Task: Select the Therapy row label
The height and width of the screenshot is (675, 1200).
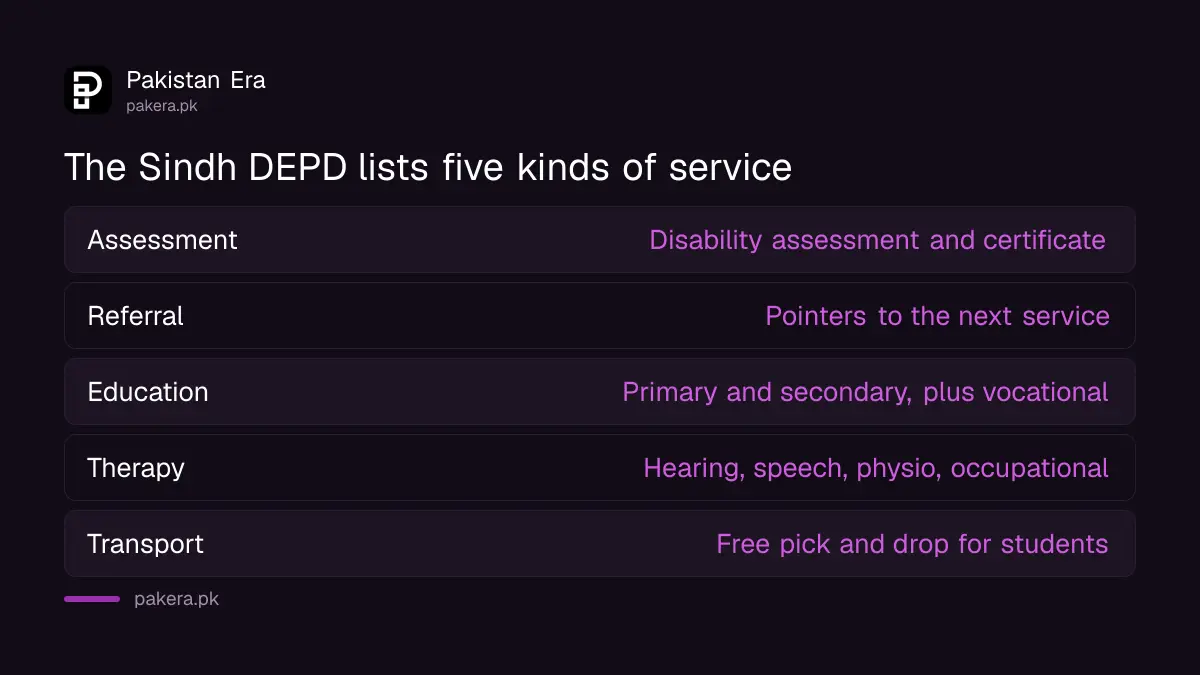Action: click(x=136, y=468)
